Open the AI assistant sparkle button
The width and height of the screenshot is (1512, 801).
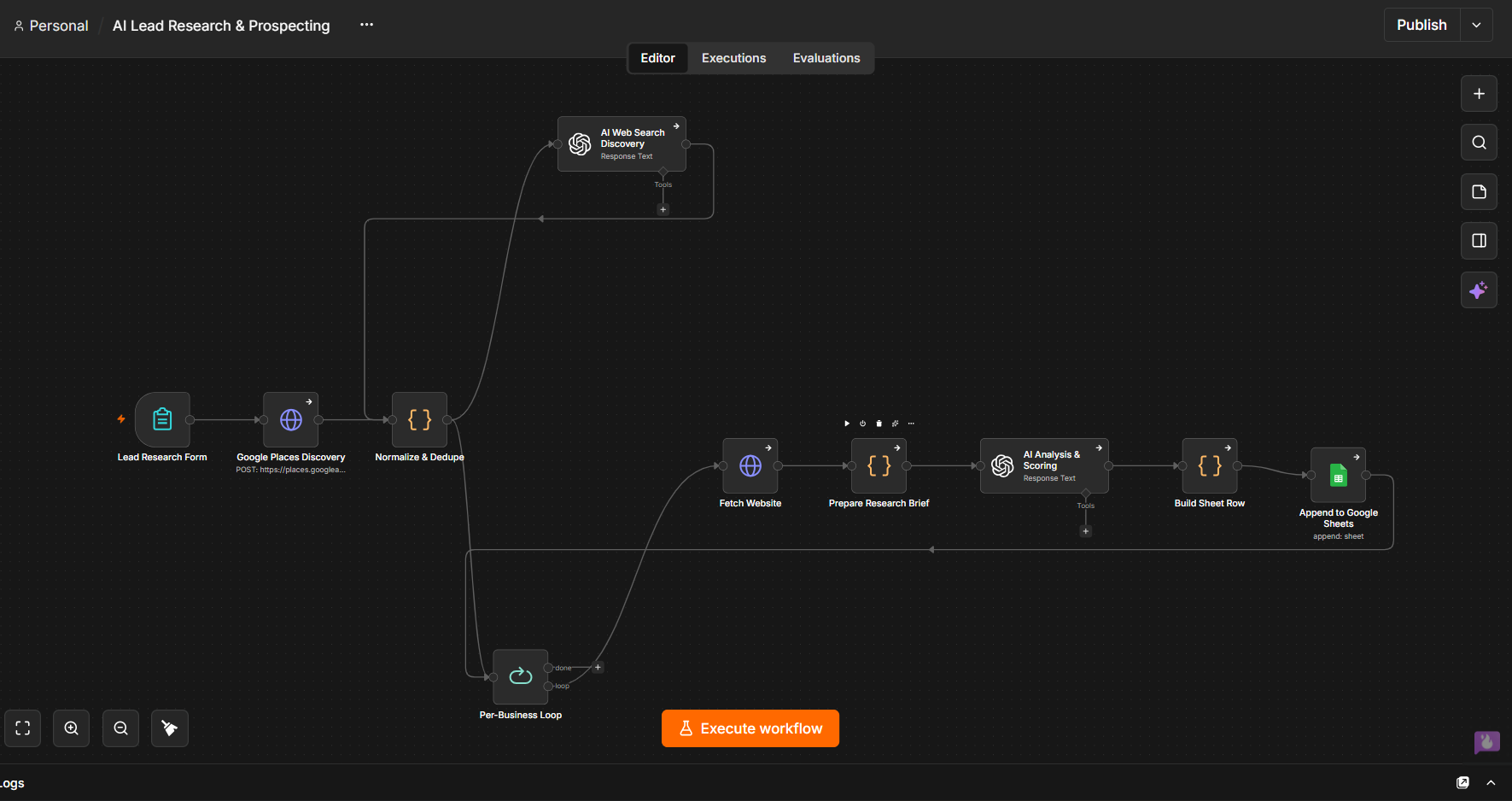click(x=1479, y=290)
